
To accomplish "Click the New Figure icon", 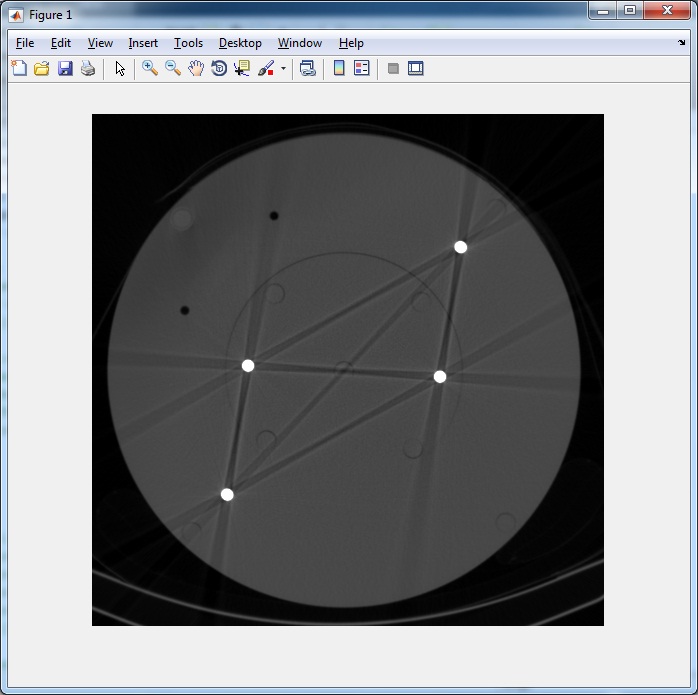I will 19,69.
